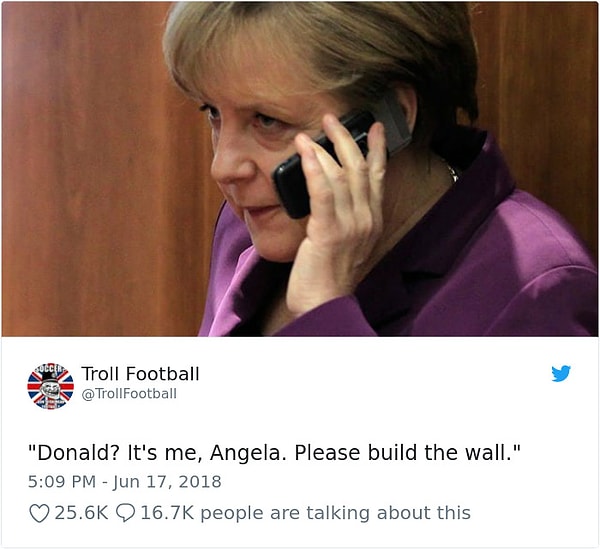600x549 pixels.
Task: Like the tweet with the heart icon
Action: click(39, 513)
